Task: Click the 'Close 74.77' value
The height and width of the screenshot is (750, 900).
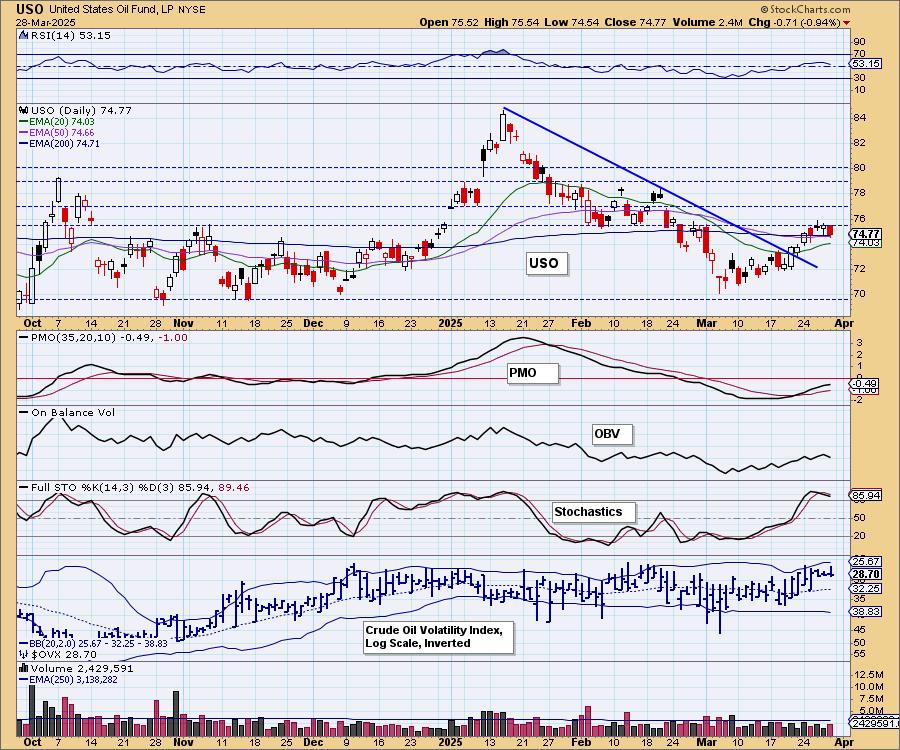Action: 635,22
